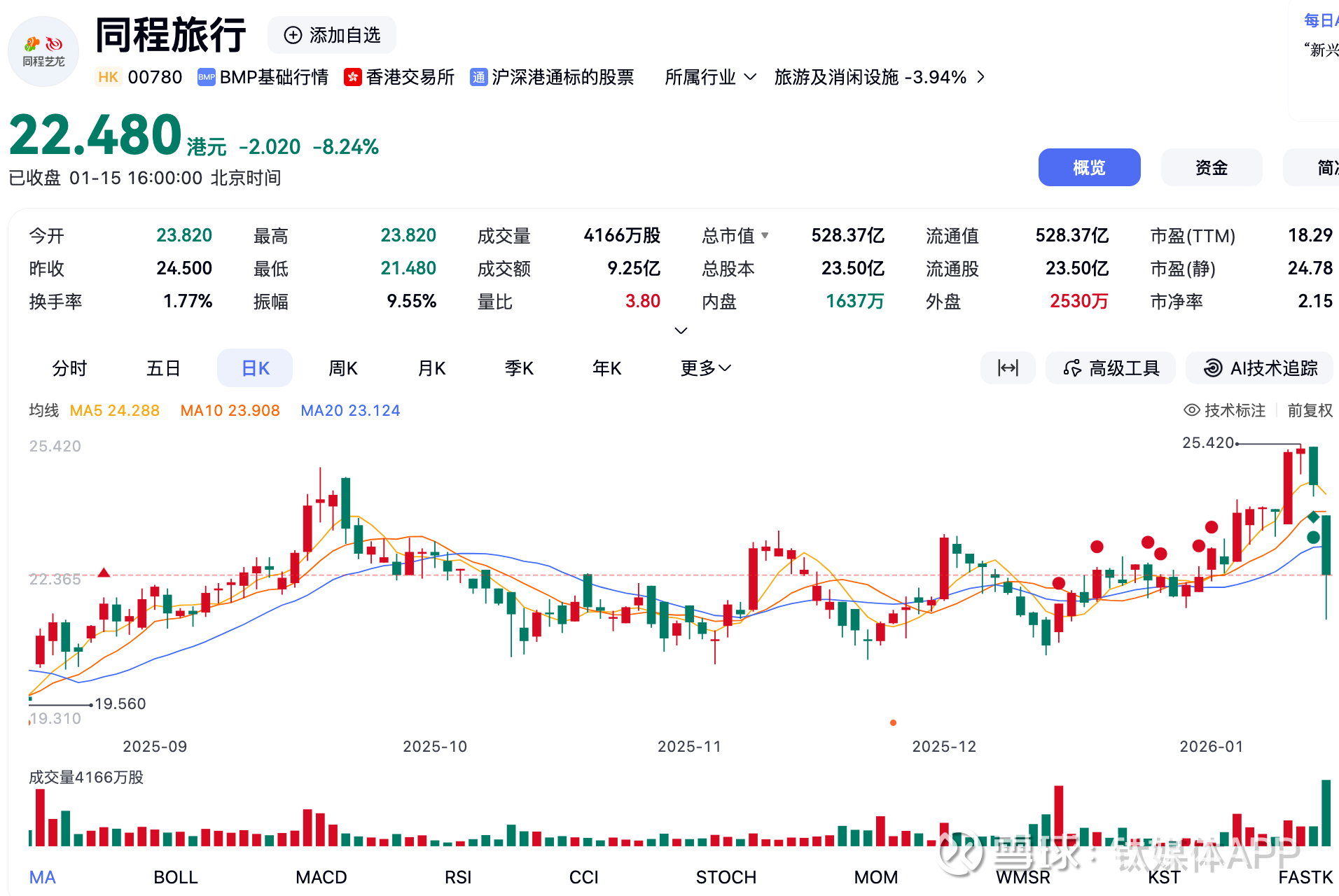Open the 资金 tab button

pyautogui.click(x=1211, y=167)
